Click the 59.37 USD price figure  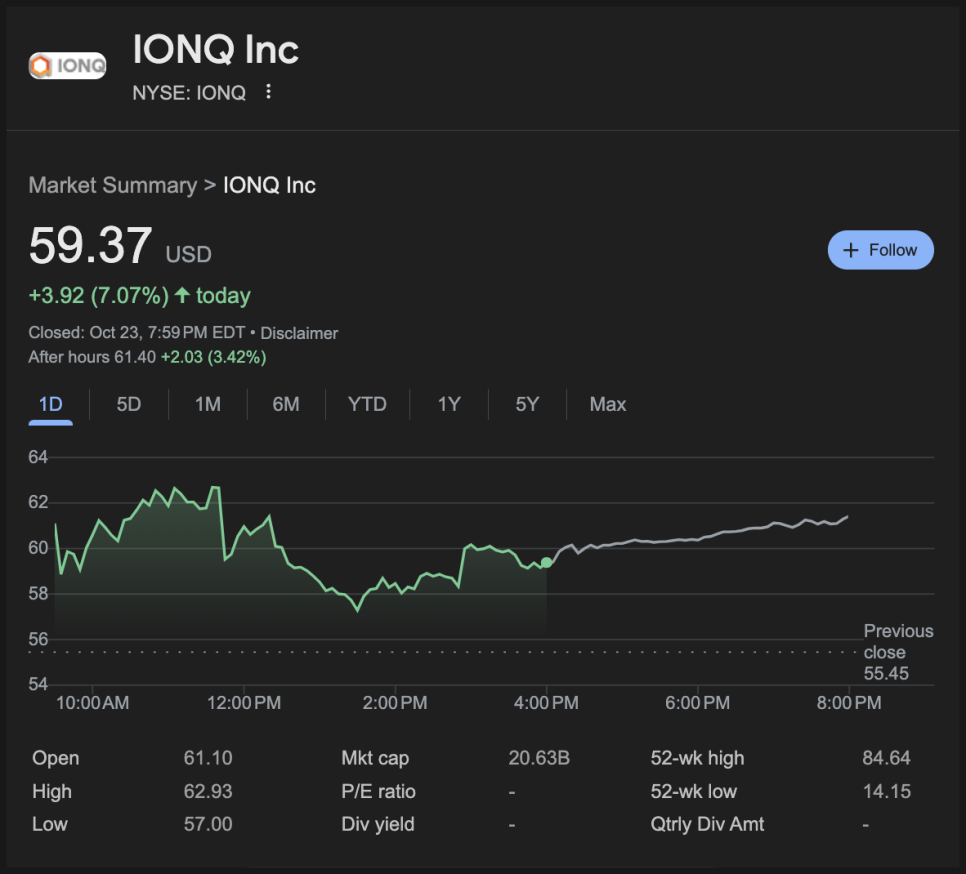point(91,246)
